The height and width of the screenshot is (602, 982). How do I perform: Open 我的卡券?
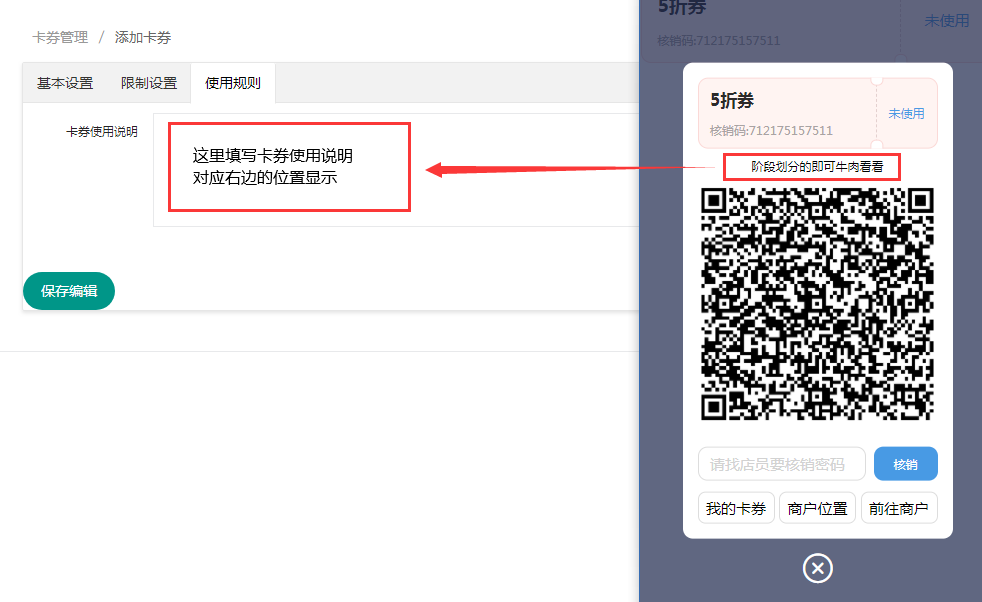click(736, 508)
